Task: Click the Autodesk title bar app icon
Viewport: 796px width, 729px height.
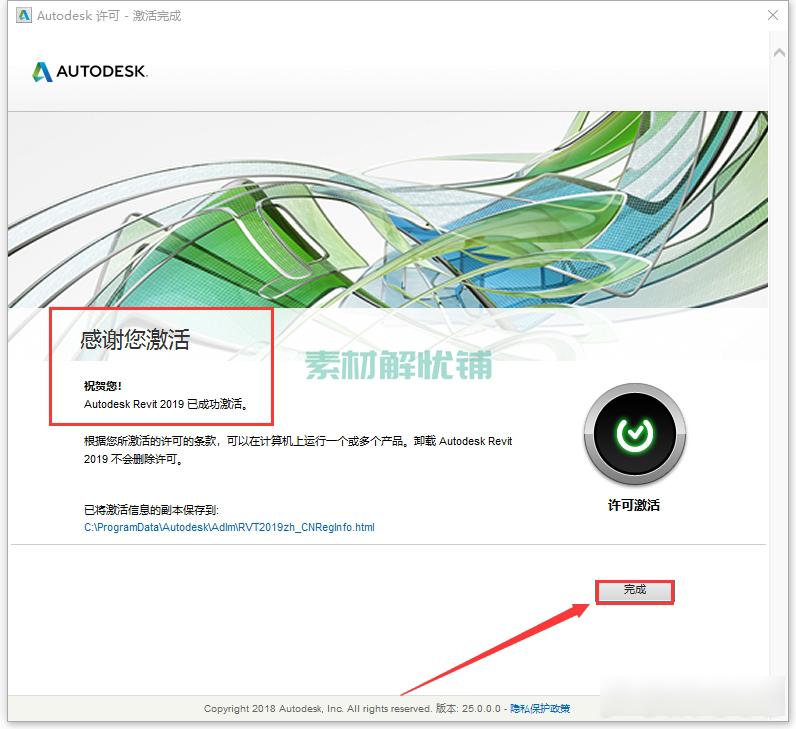Action: tap(24, 15)
